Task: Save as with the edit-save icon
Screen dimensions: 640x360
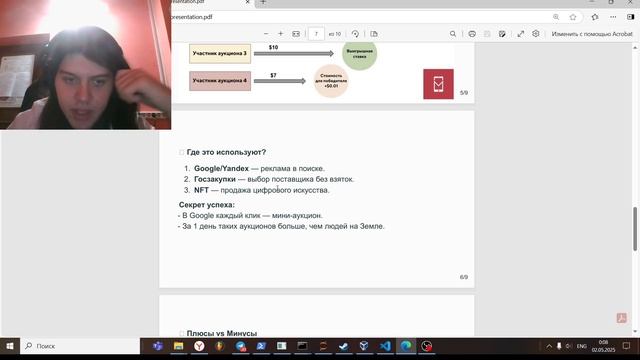Action: click(x=502, y=34)
